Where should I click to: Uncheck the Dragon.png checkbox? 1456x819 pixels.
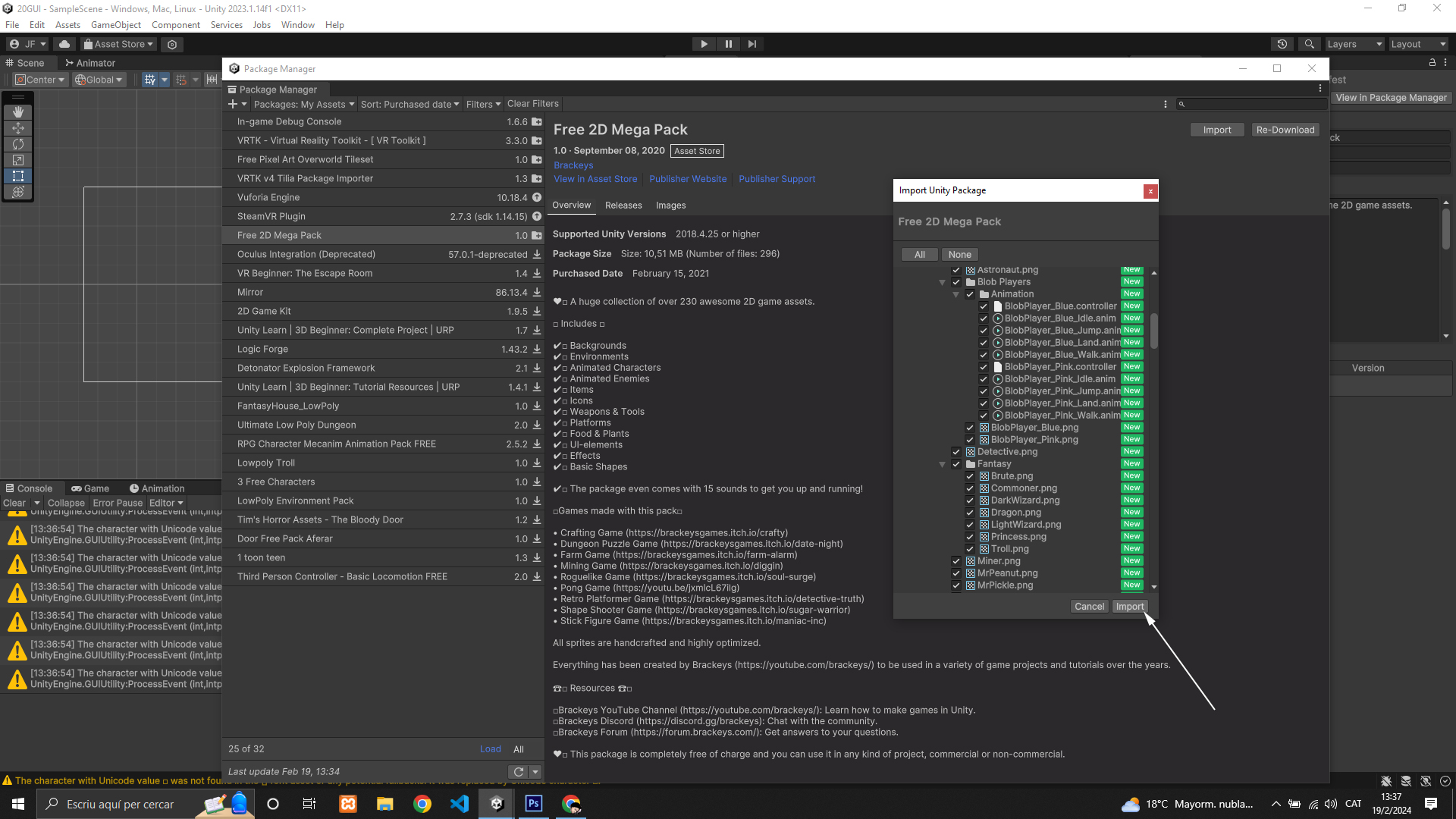970,513
